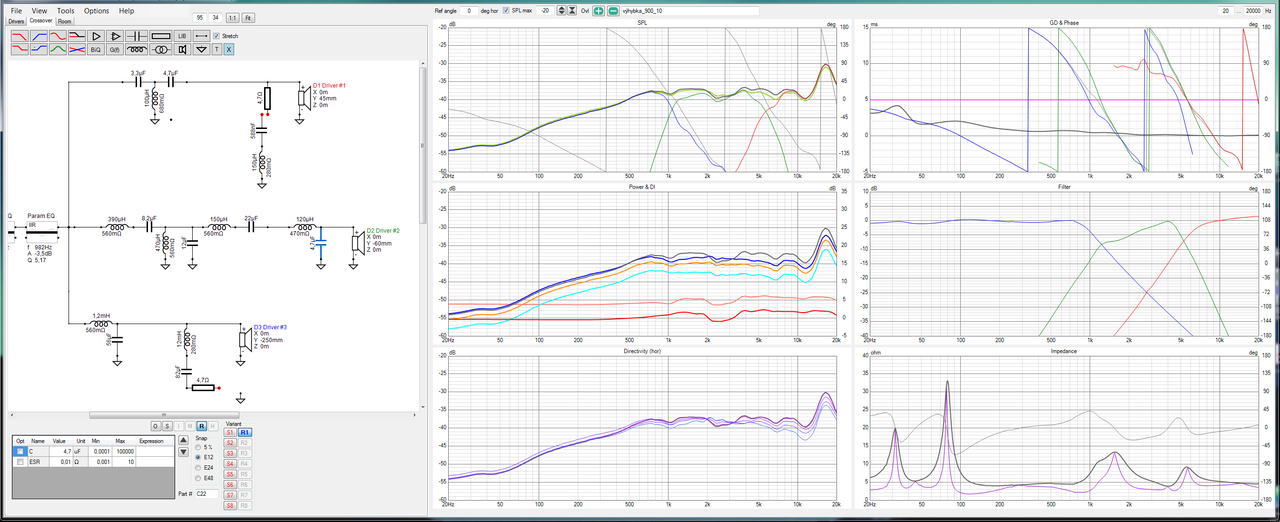The image size is (1280, 522).
Task: Select the E12 snap option
Action: click(x=198, y=457)
